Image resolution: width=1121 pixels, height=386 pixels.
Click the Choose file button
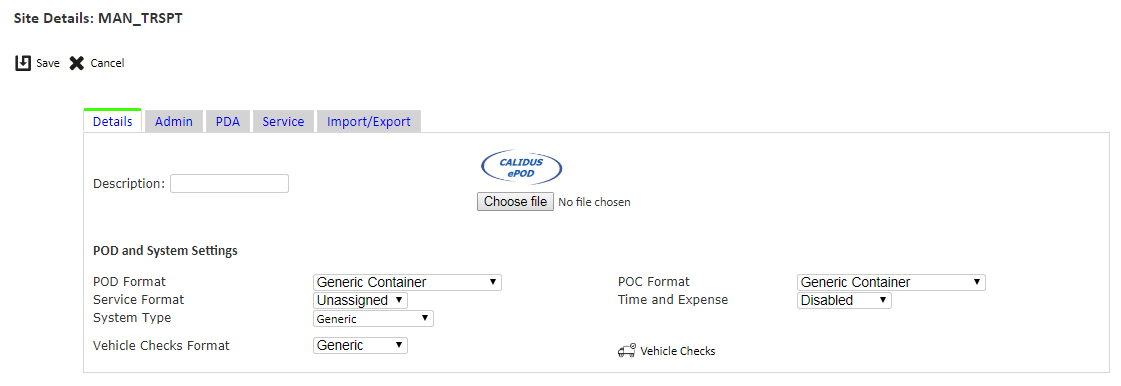[515, 202]
